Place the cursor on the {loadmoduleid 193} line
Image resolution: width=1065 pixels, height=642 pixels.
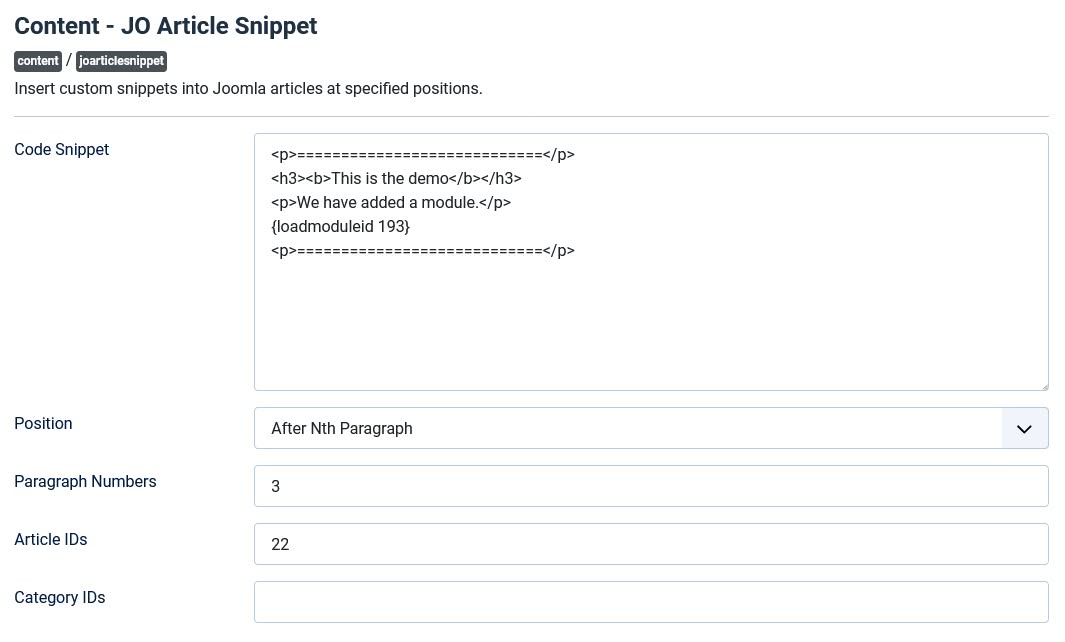pyautogui.click(x=340, y=227)
